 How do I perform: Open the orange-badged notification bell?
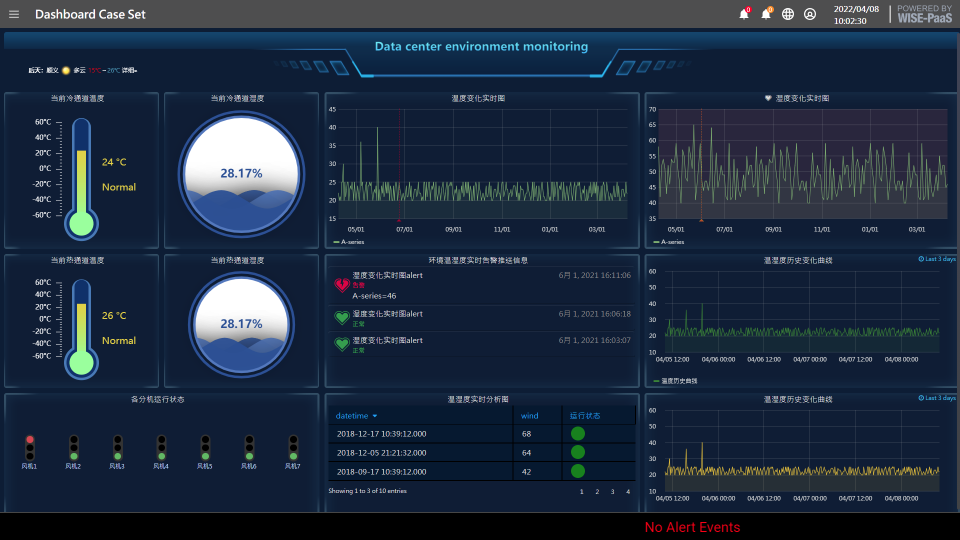(x=766, y=14)
